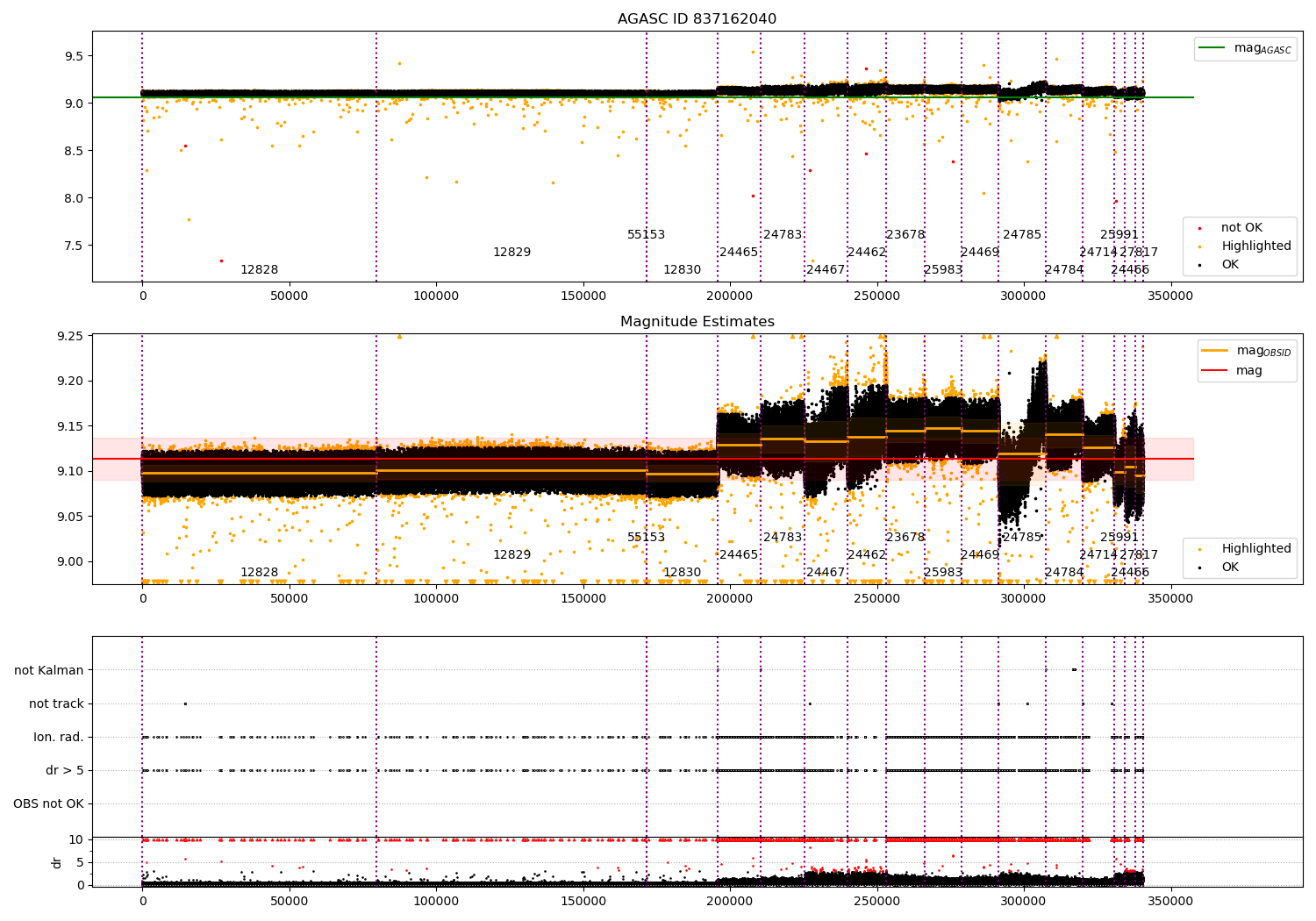Click the 9.15 tick on Magnitude Estimates plot
1316x921 pixels.
70,426
